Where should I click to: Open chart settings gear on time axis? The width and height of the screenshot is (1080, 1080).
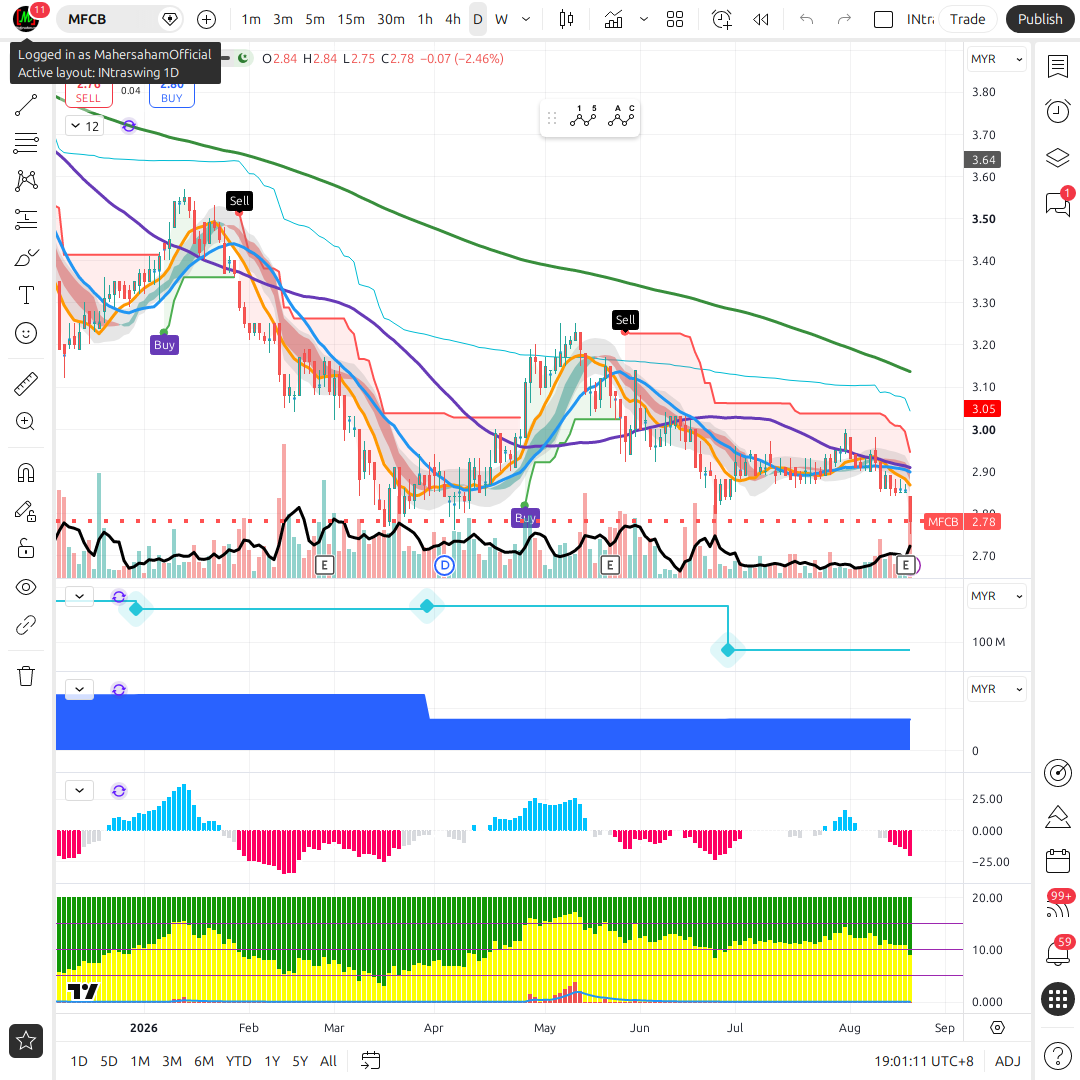click(x=997, y=1028)
